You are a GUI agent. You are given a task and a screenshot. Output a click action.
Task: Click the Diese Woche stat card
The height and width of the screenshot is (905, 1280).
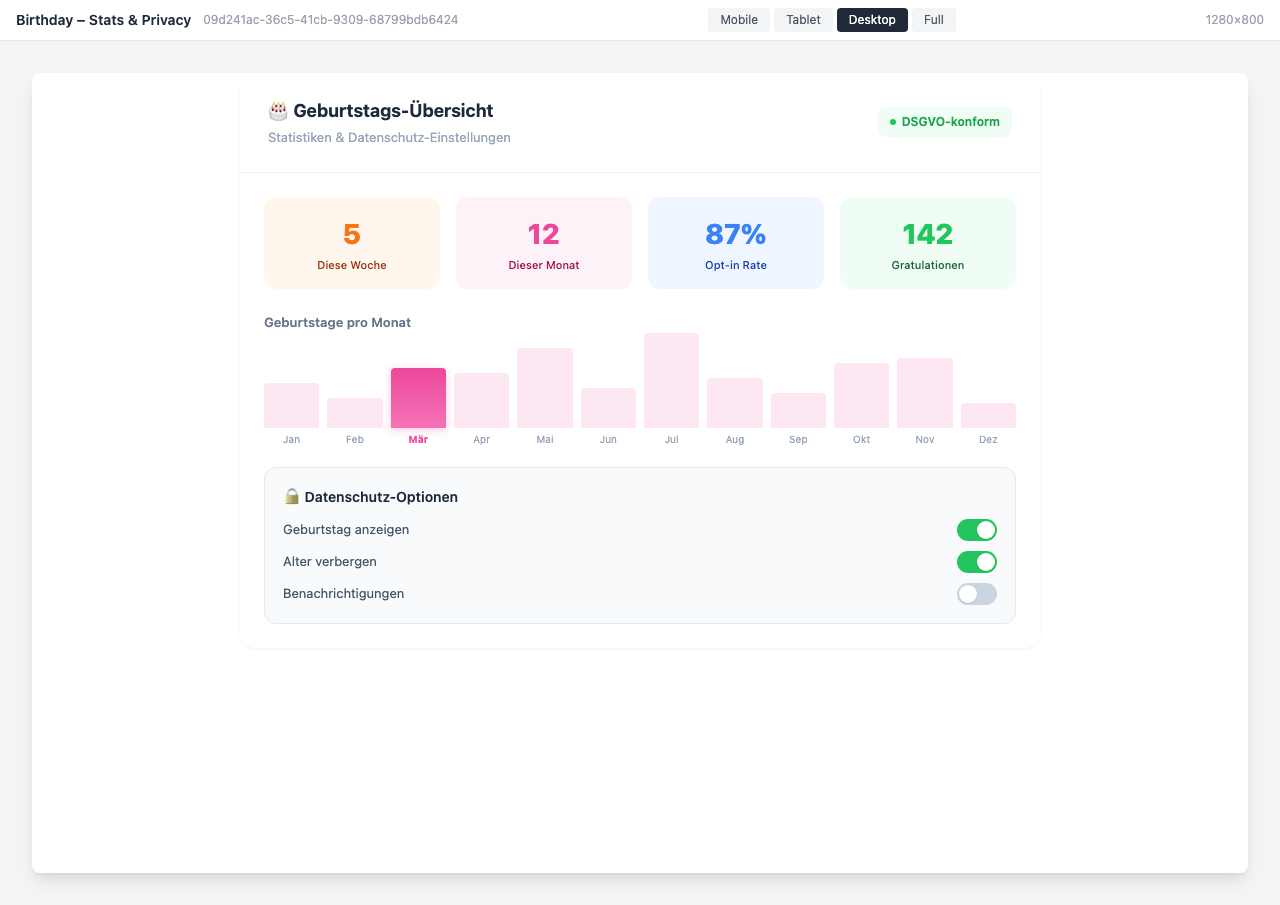(x=351, y=242)
